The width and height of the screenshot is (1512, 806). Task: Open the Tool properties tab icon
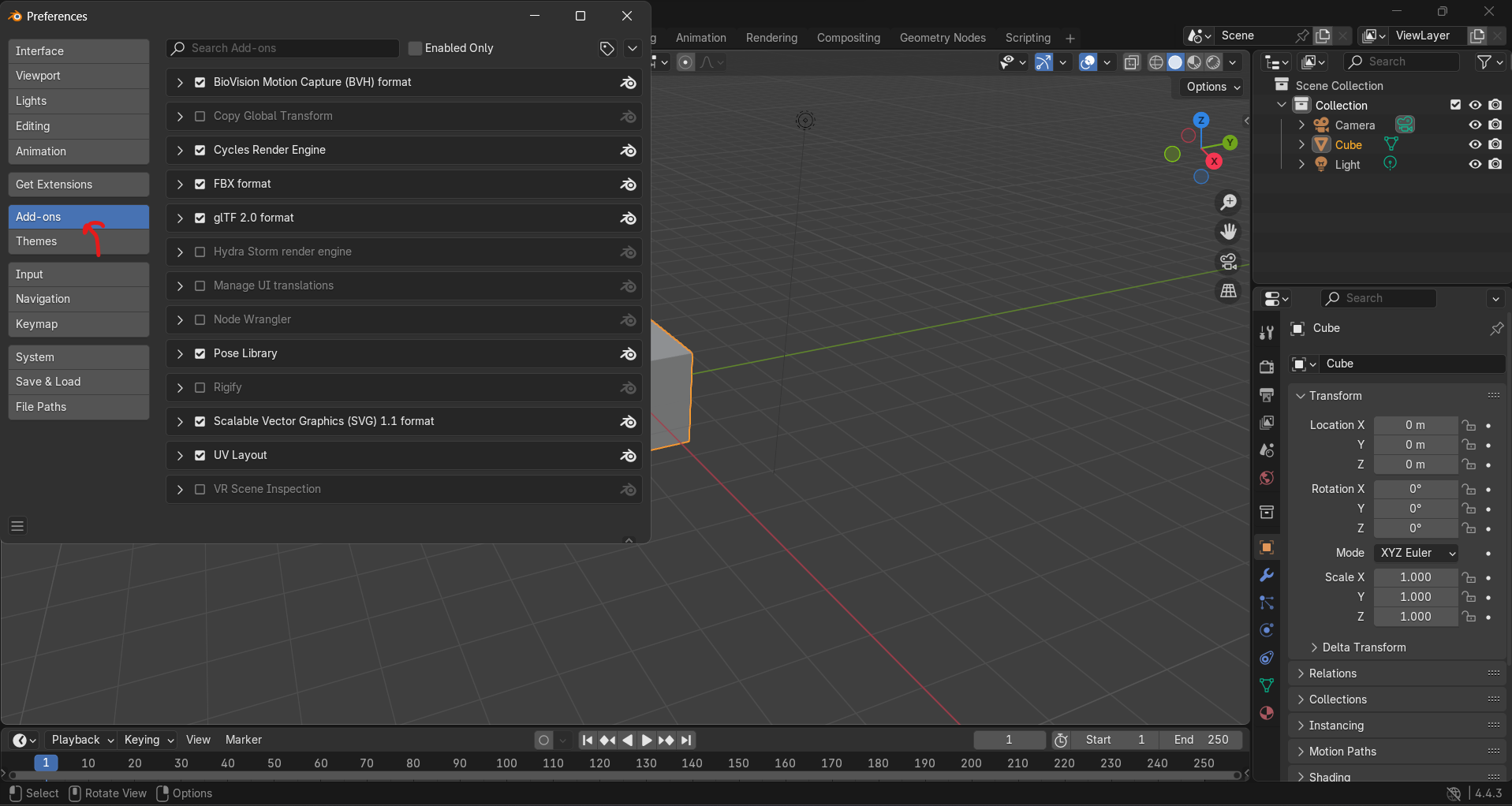click(x=1267, y=333)
